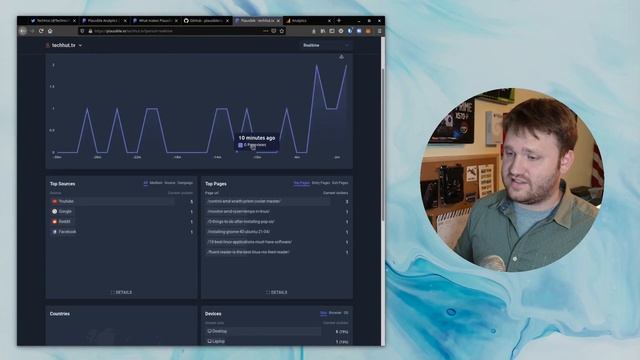
Task: Switch to the Analytics browser tab
Action: pos(308,20)
